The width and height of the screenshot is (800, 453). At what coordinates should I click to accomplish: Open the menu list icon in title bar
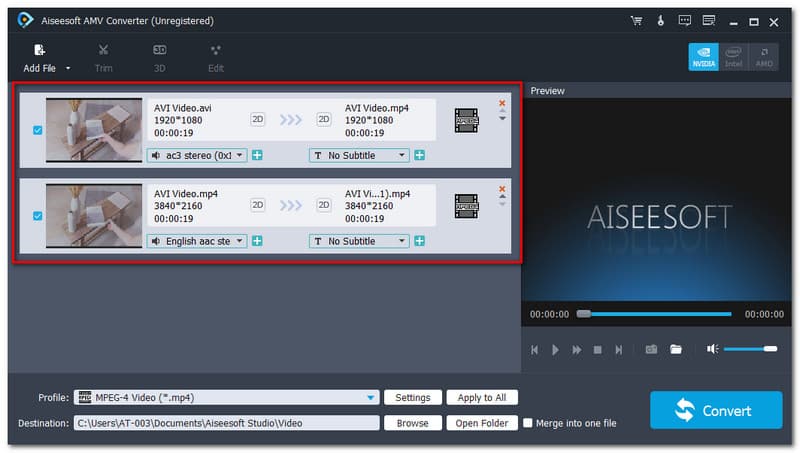point(709,21)
